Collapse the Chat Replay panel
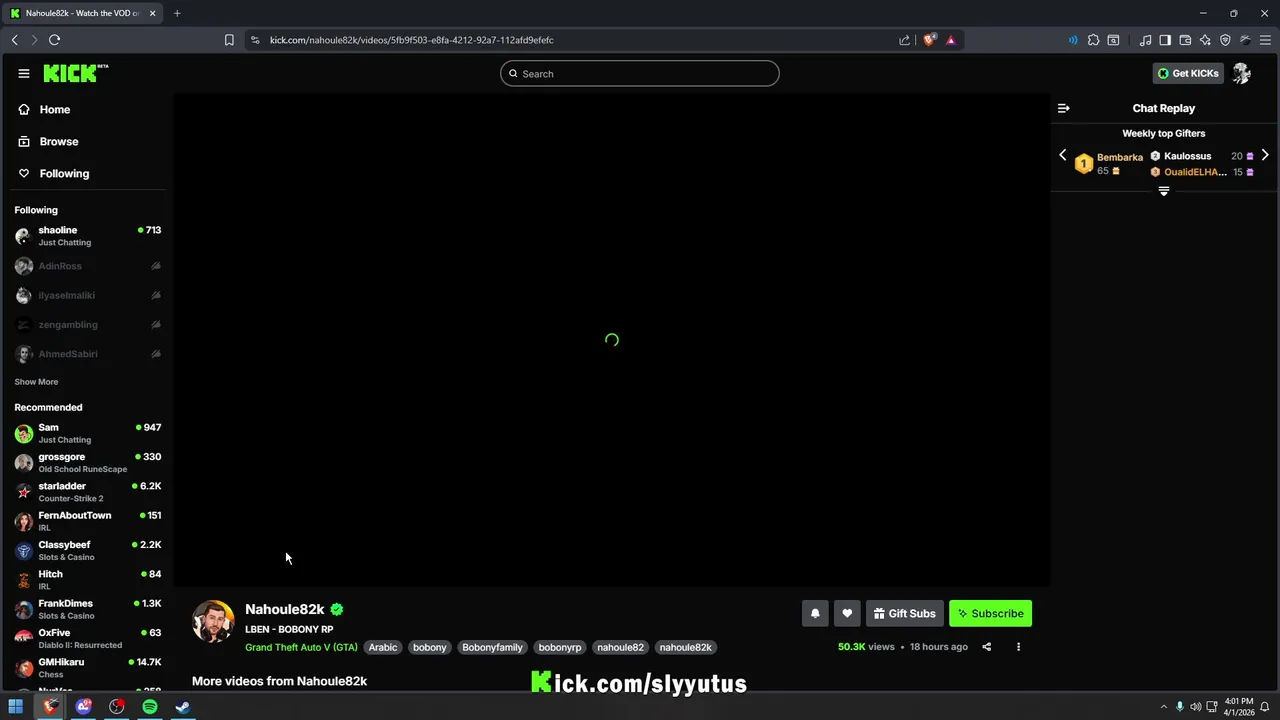The image size is (1280, 720). click(x=1064, y=108)
